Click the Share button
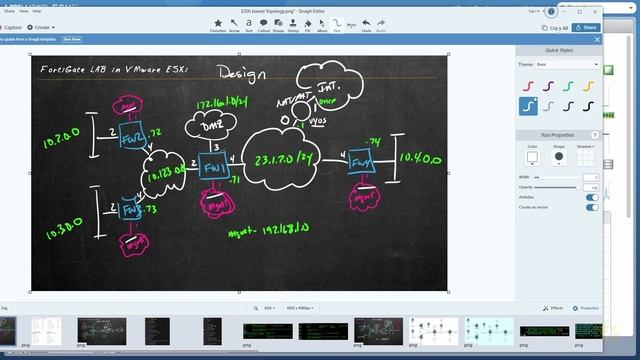 point(586,27)
